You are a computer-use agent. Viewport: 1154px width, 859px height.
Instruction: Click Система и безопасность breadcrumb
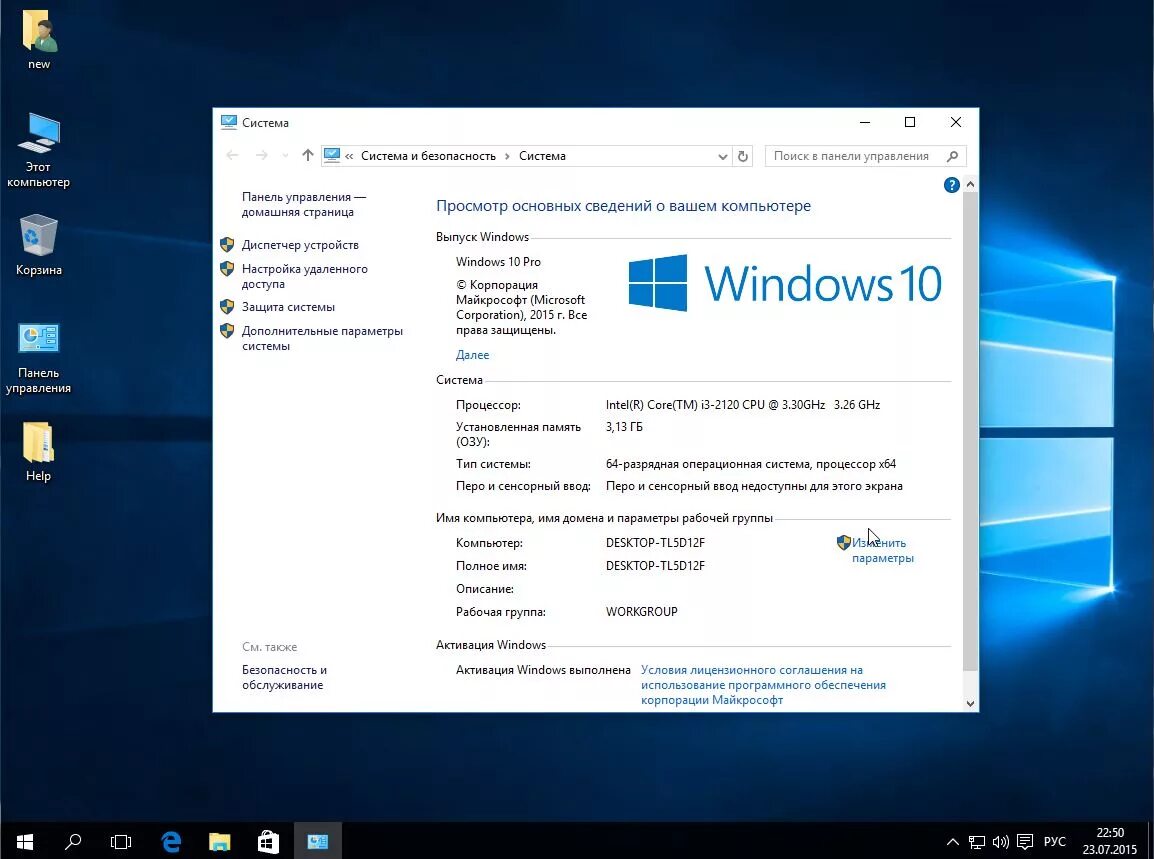[x=428, y=156]
